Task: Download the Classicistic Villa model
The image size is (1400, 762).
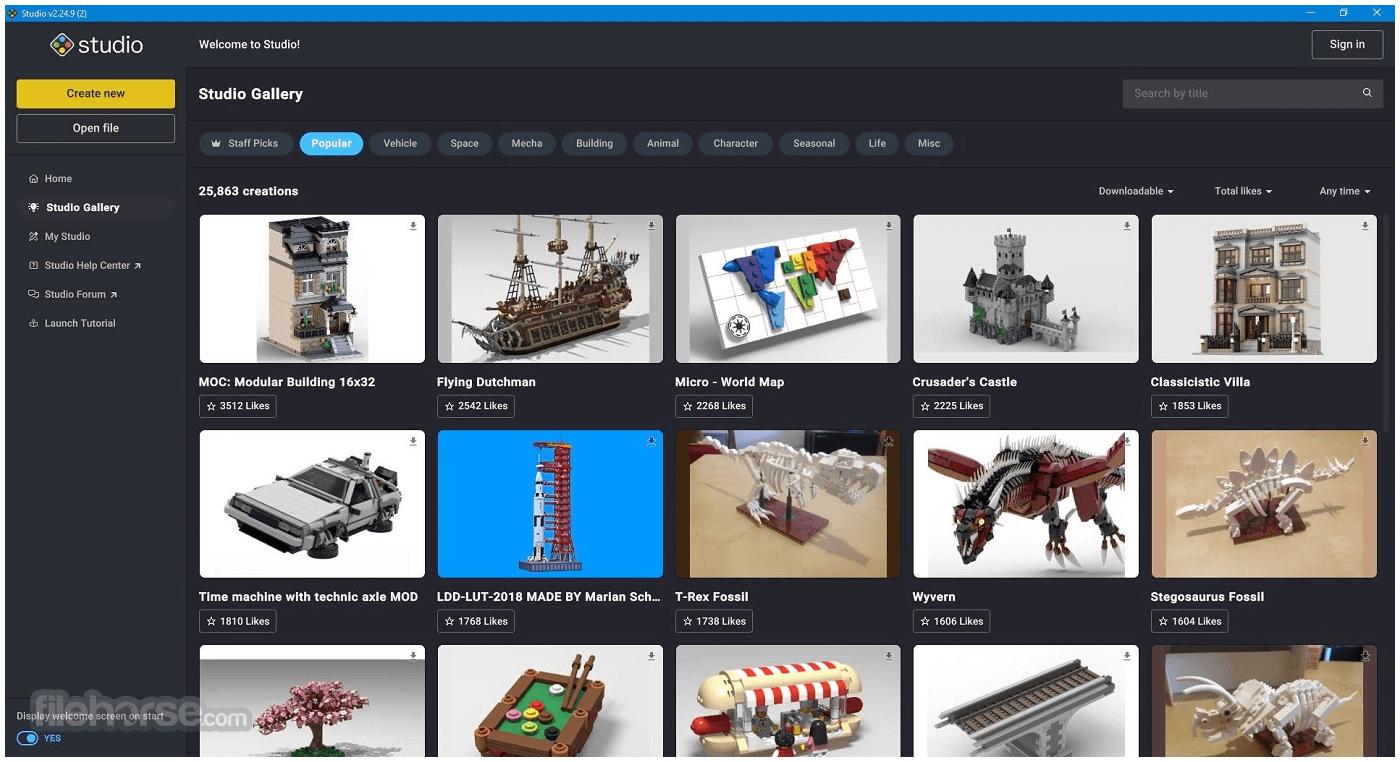Action: coord(1365,226)
